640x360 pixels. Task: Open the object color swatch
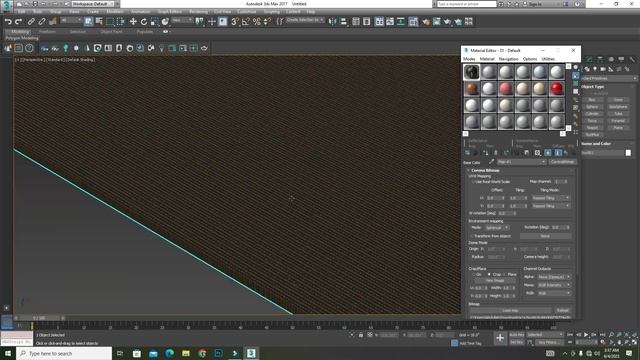tap(628, 153)
